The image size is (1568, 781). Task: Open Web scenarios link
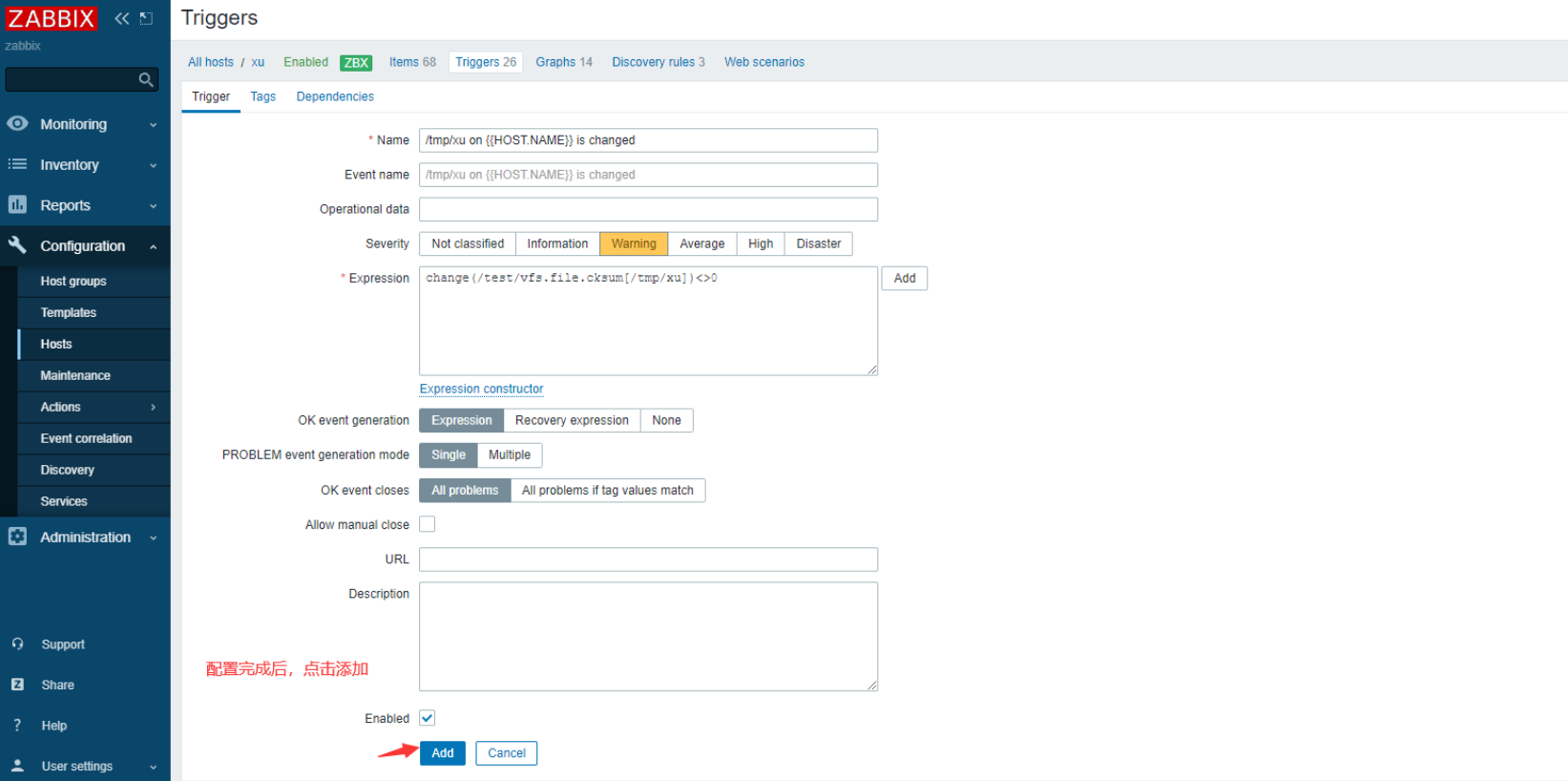click(764, 62)
